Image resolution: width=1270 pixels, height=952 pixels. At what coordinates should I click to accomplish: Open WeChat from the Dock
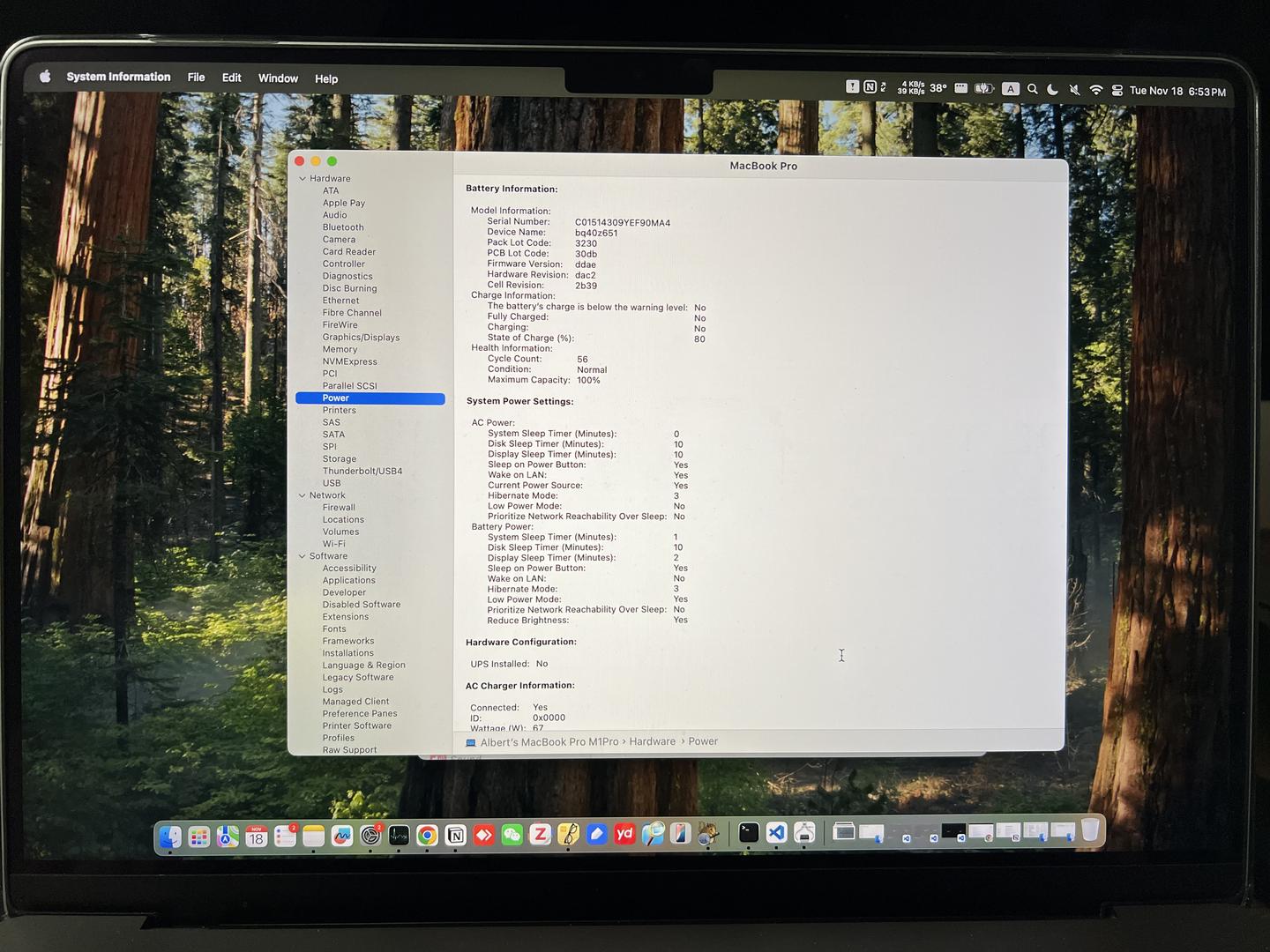point(512,835)
